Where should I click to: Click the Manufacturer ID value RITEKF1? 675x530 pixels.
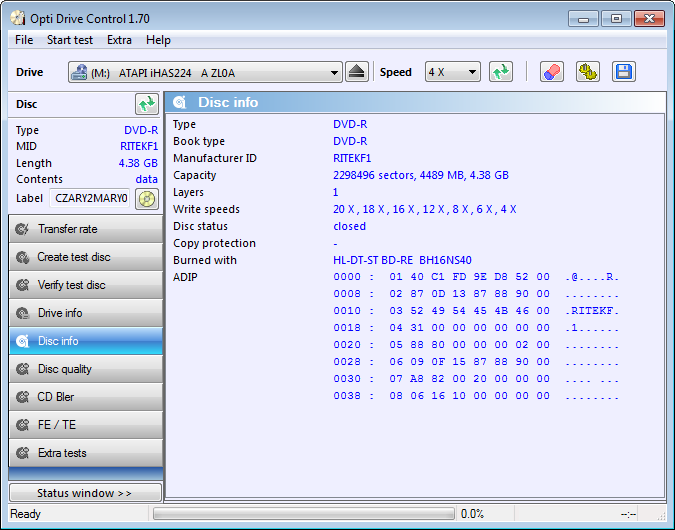(x=352, y=158)
